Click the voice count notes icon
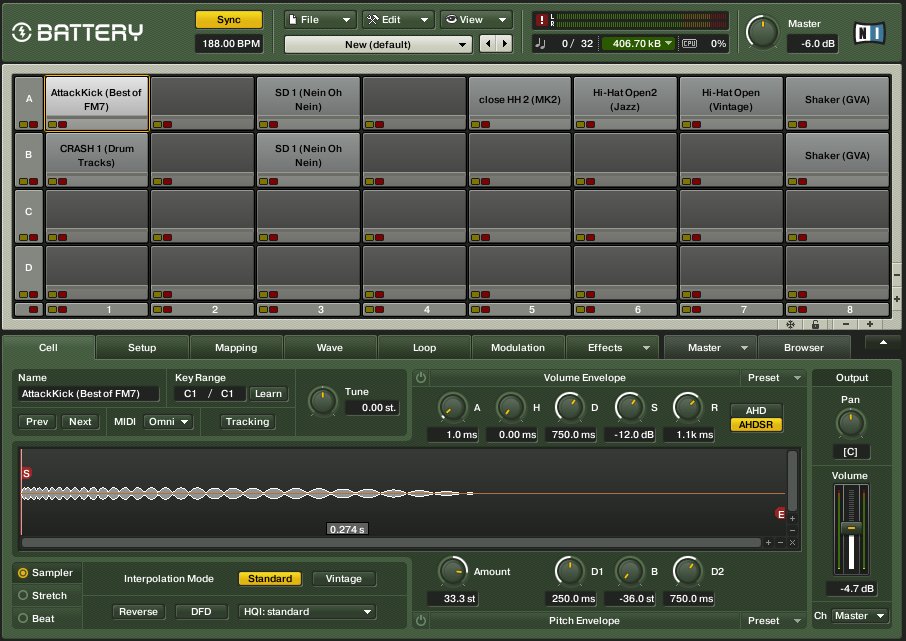The image size is (906, 641). pos(540,43)
